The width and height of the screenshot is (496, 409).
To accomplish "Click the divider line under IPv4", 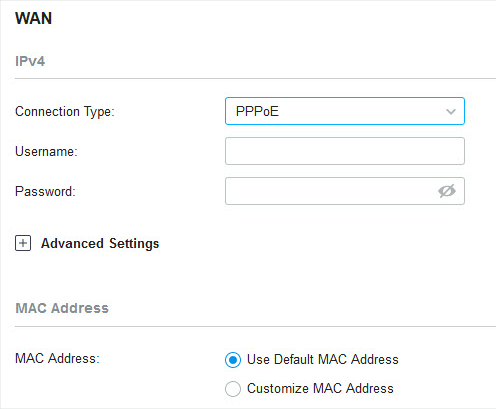I will [255, 79].
